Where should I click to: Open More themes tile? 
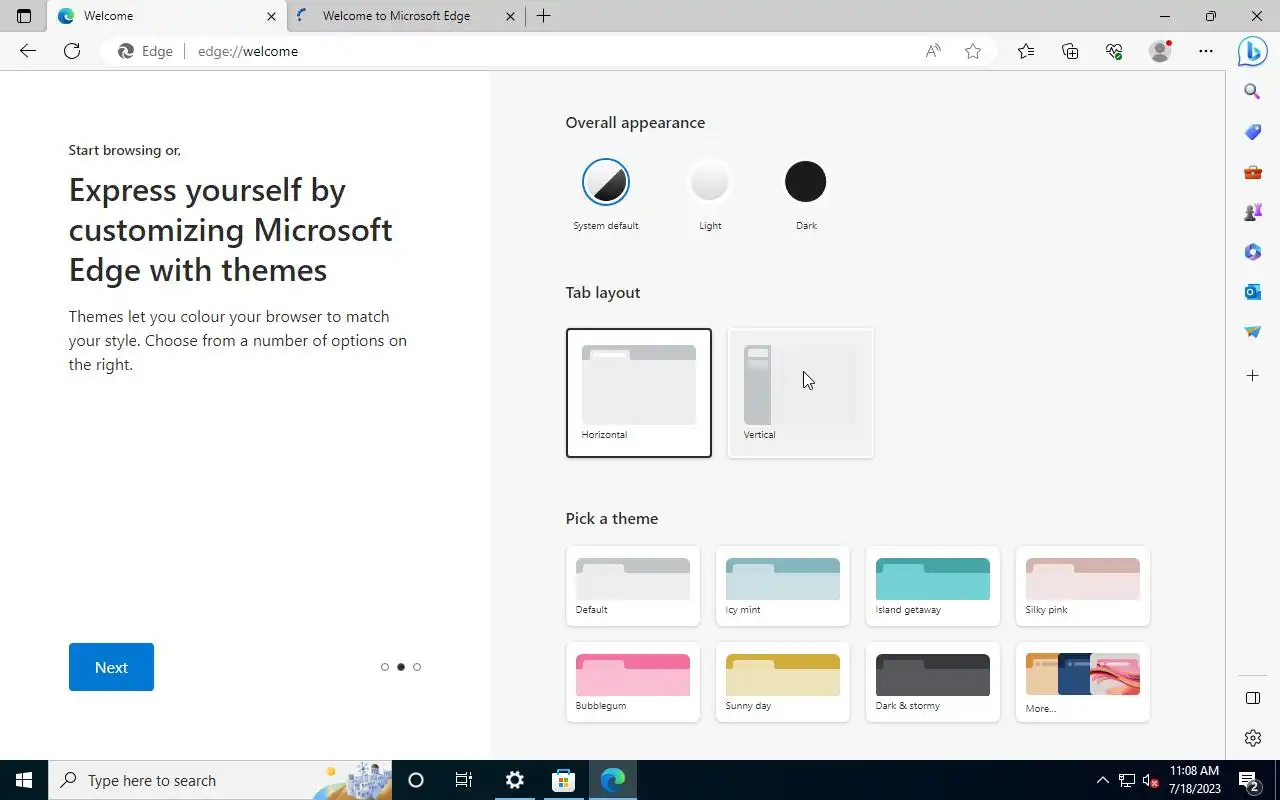point(1083,682)
